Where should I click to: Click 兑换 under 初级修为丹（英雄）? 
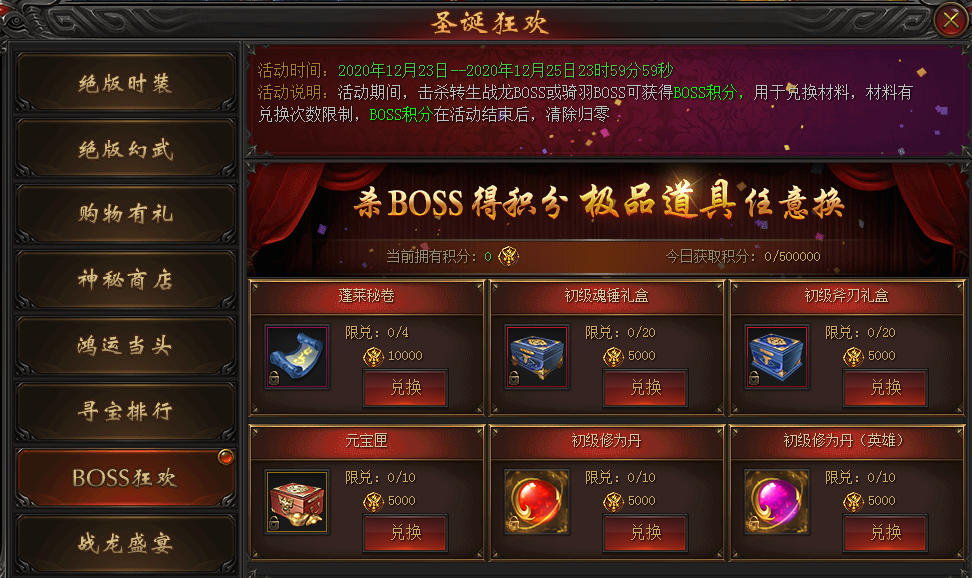point(885,532)
